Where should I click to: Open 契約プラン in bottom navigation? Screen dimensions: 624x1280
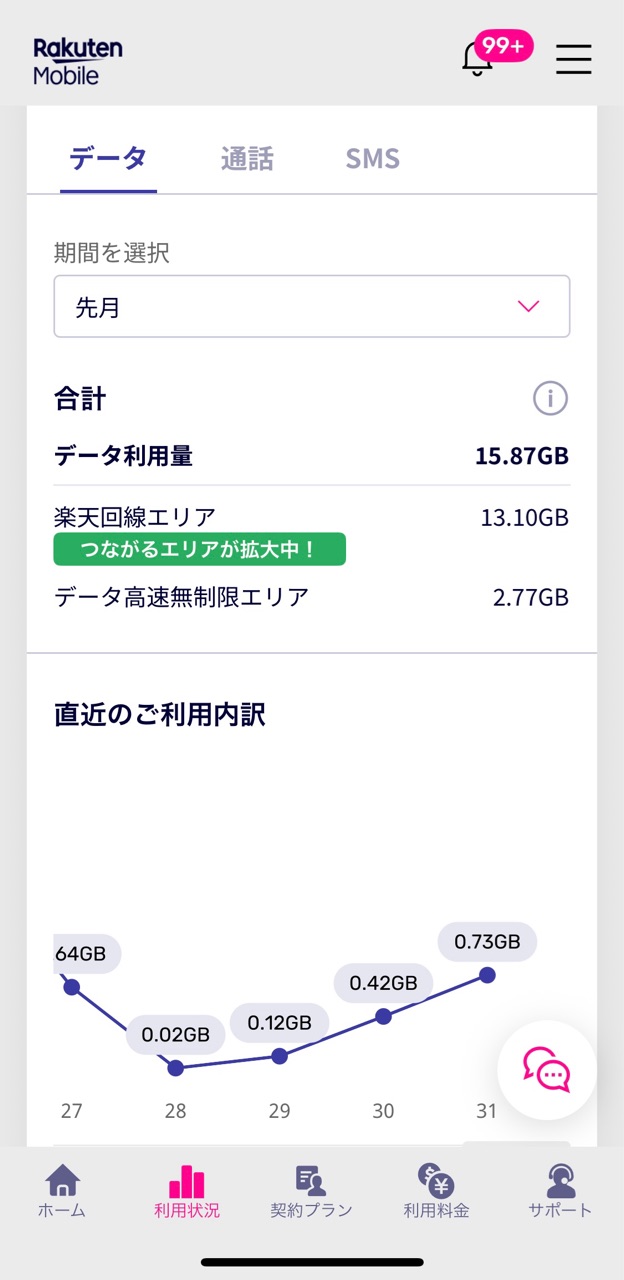coord(311,1191)
